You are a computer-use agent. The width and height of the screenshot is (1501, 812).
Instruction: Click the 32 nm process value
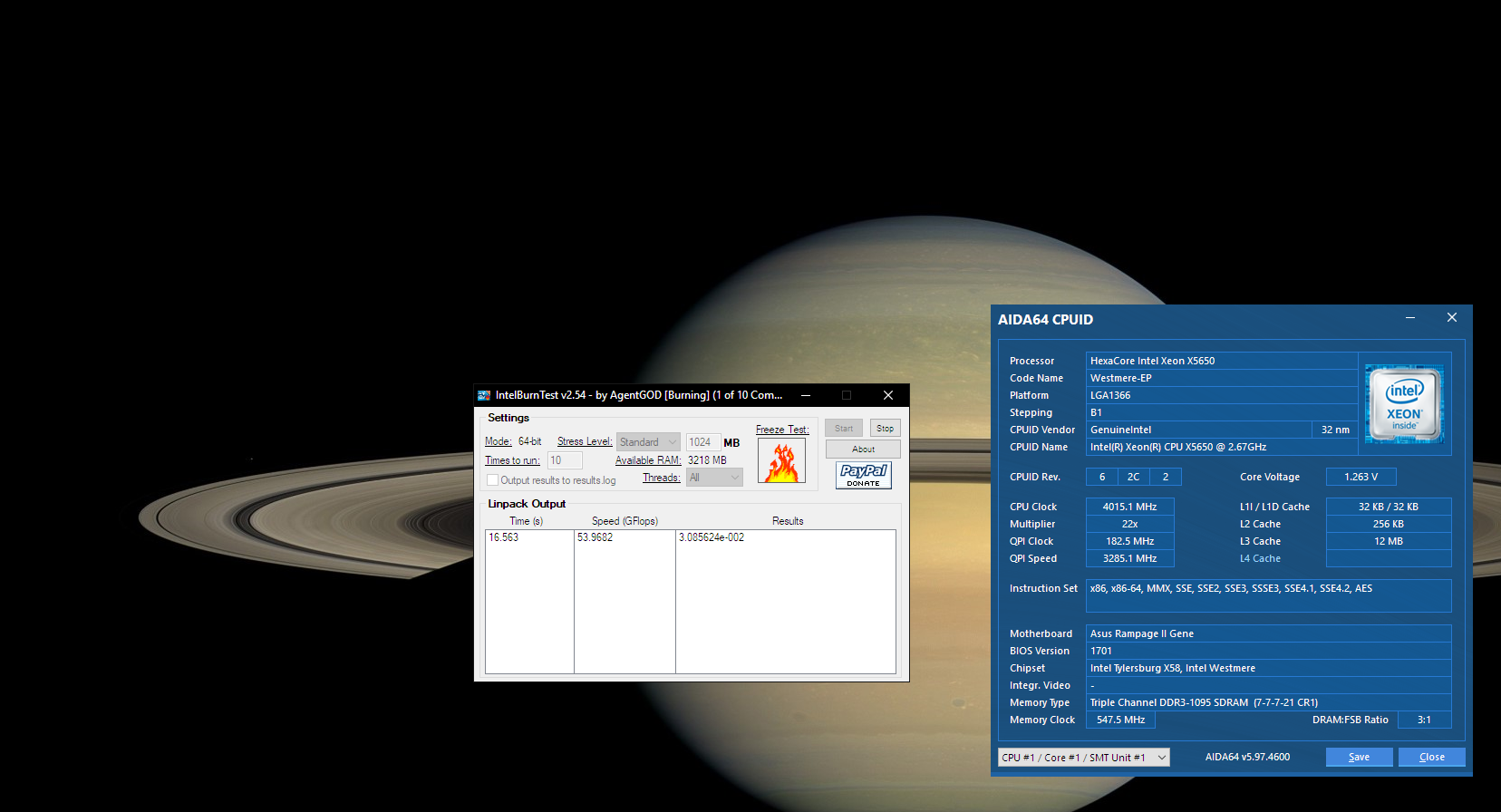1335,430
